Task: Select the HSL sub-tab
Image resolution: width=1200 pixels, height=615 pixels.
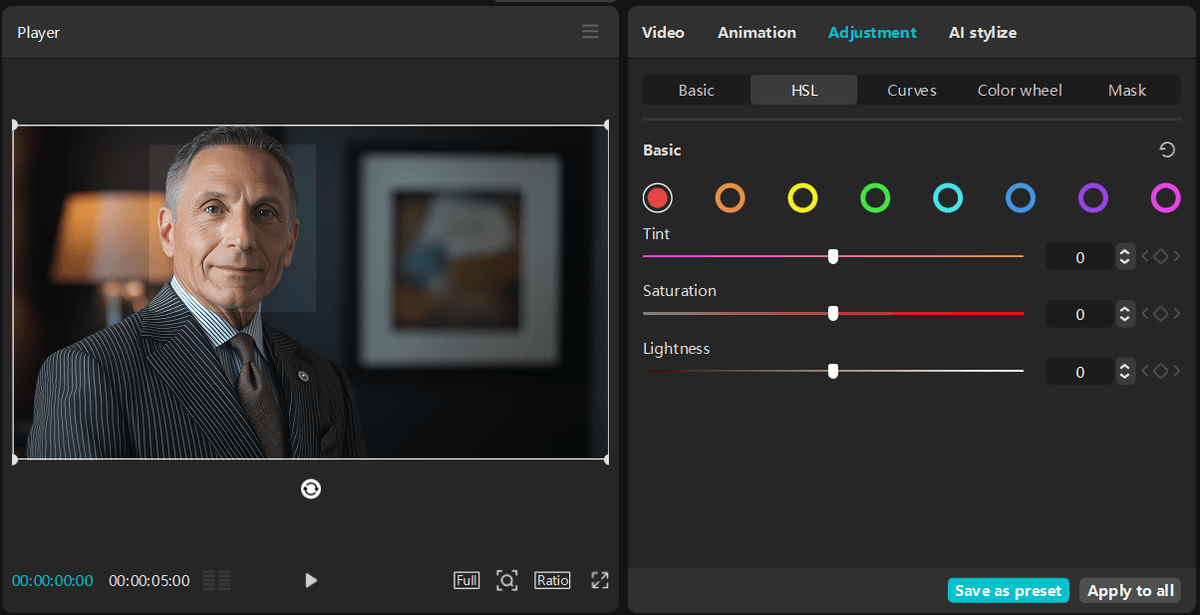Action: 804,90
